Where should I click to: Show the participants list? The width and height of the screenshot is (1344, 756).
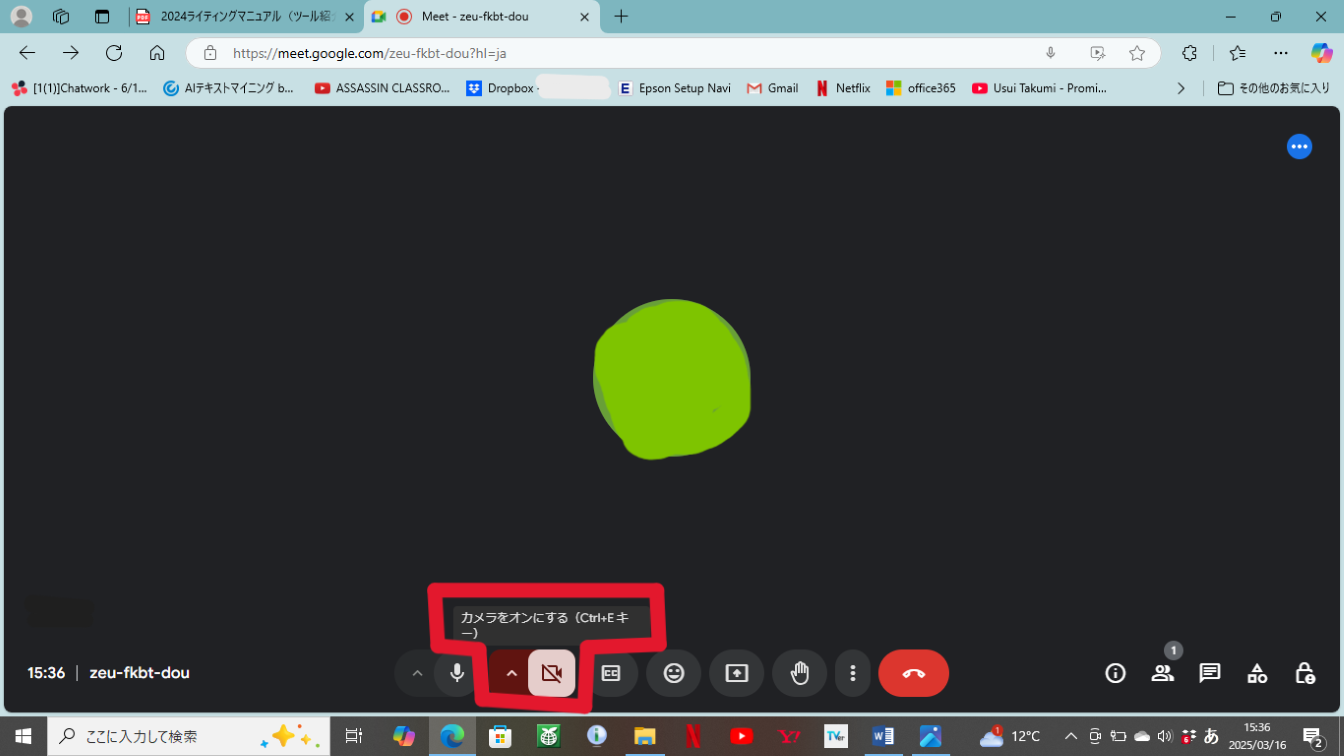pyautogui.click(x=1162, y=673)
